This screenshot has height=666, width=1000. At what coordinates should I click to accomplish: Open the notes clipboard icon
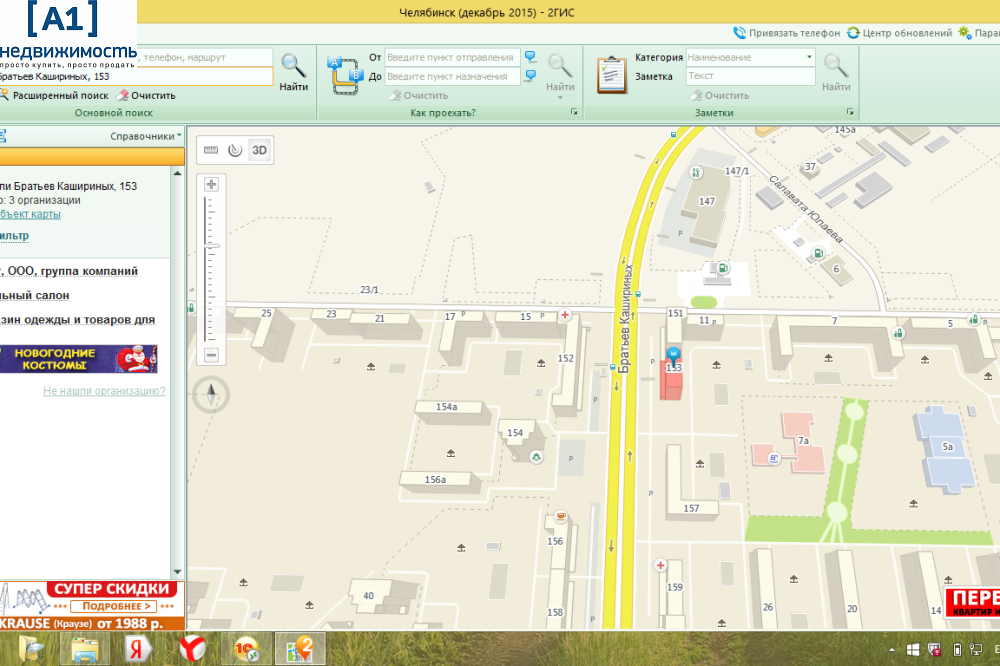click(x=612, y=75)
